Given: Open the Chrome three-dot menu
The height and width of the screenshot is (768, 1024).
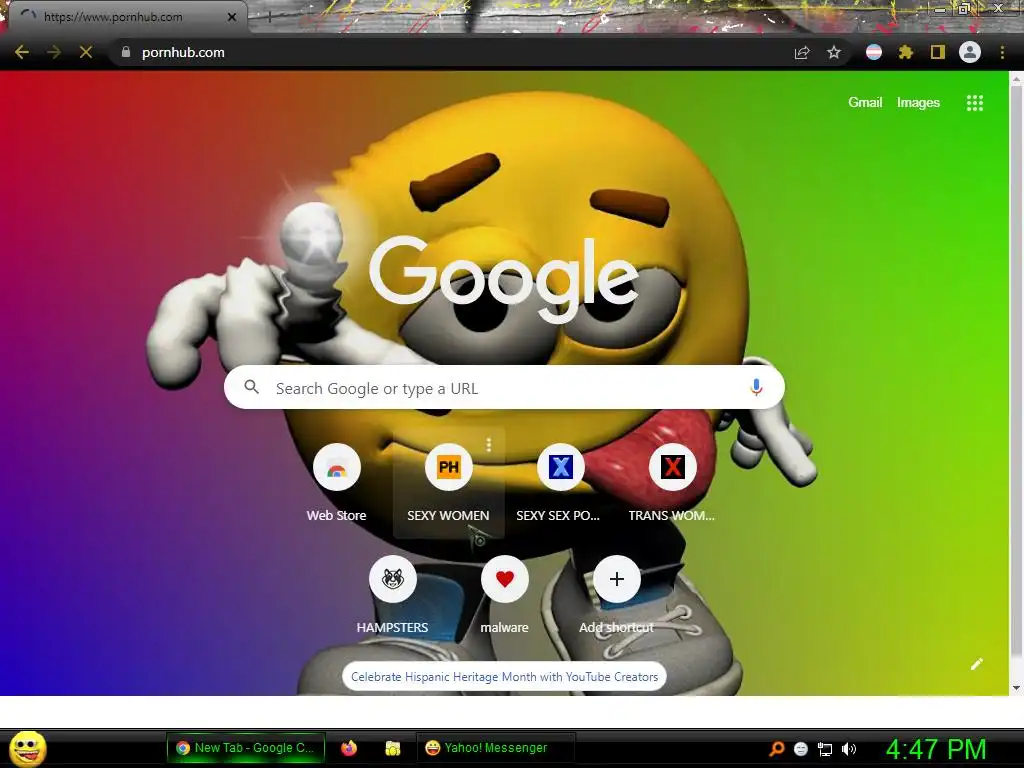Looking at the screenshot, I should point(1002,52).
